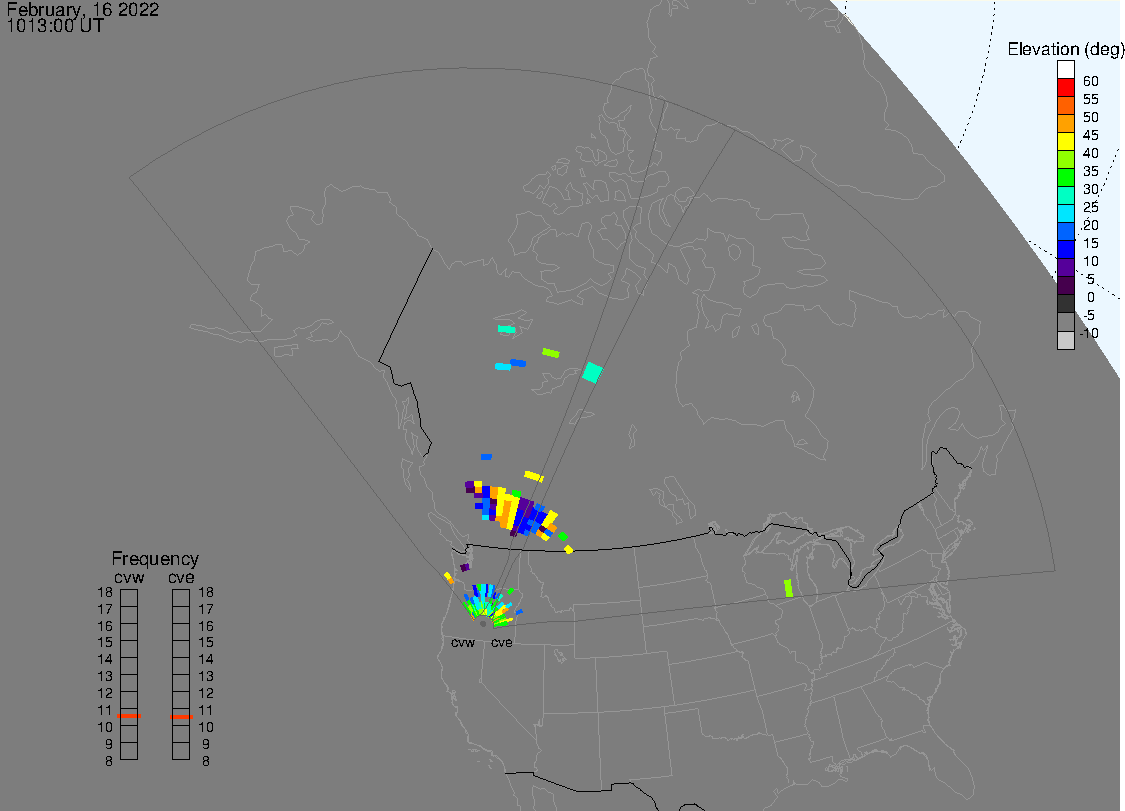Click the cvw header above frequency bar
This screenshot has width=1125, height=811.
(x=129, y=578)
